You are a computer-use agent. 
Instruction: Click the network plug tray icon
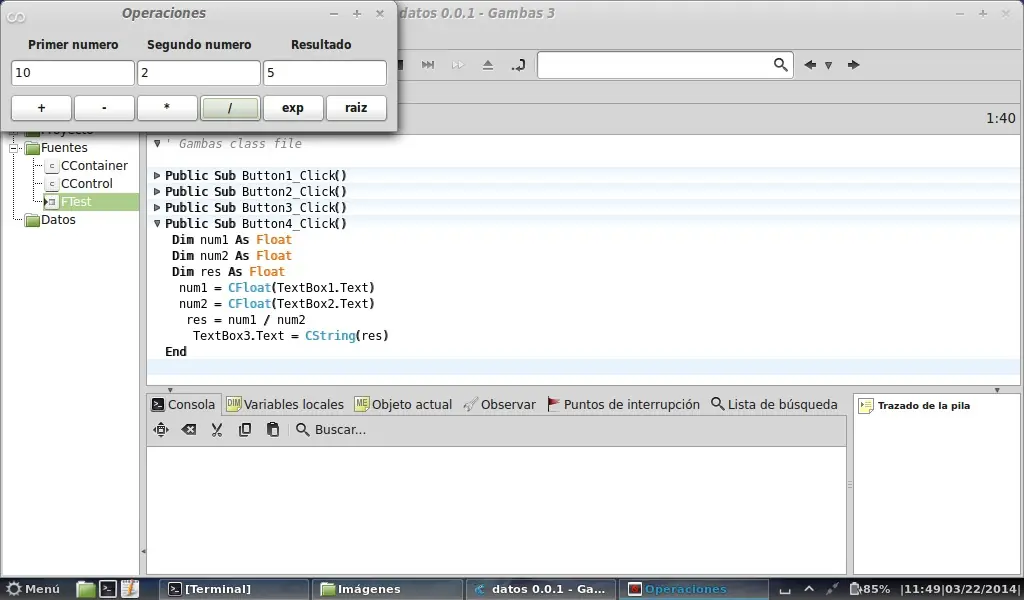(x=832, y=589)
